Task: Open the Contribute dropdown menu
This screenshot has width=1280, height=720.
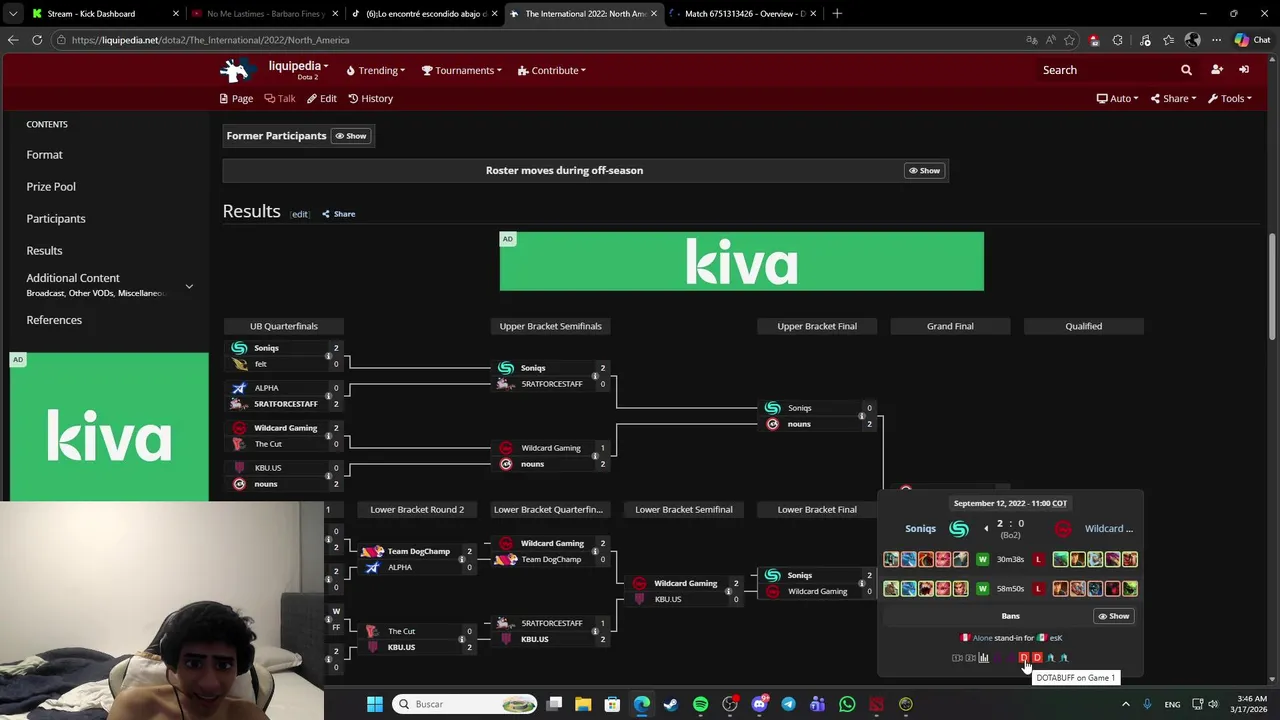Action: tap(552, 70)
